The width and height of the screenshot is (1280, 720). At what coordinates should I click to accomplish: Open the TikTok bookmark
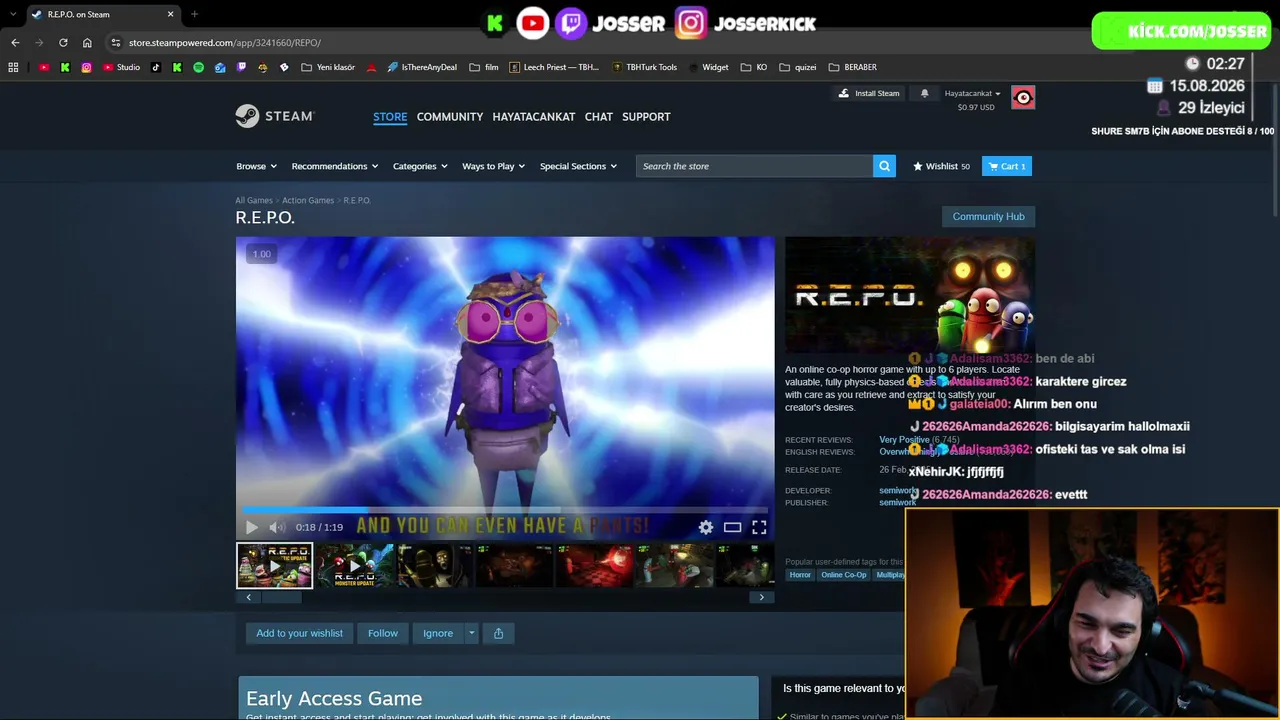(155, 67)
